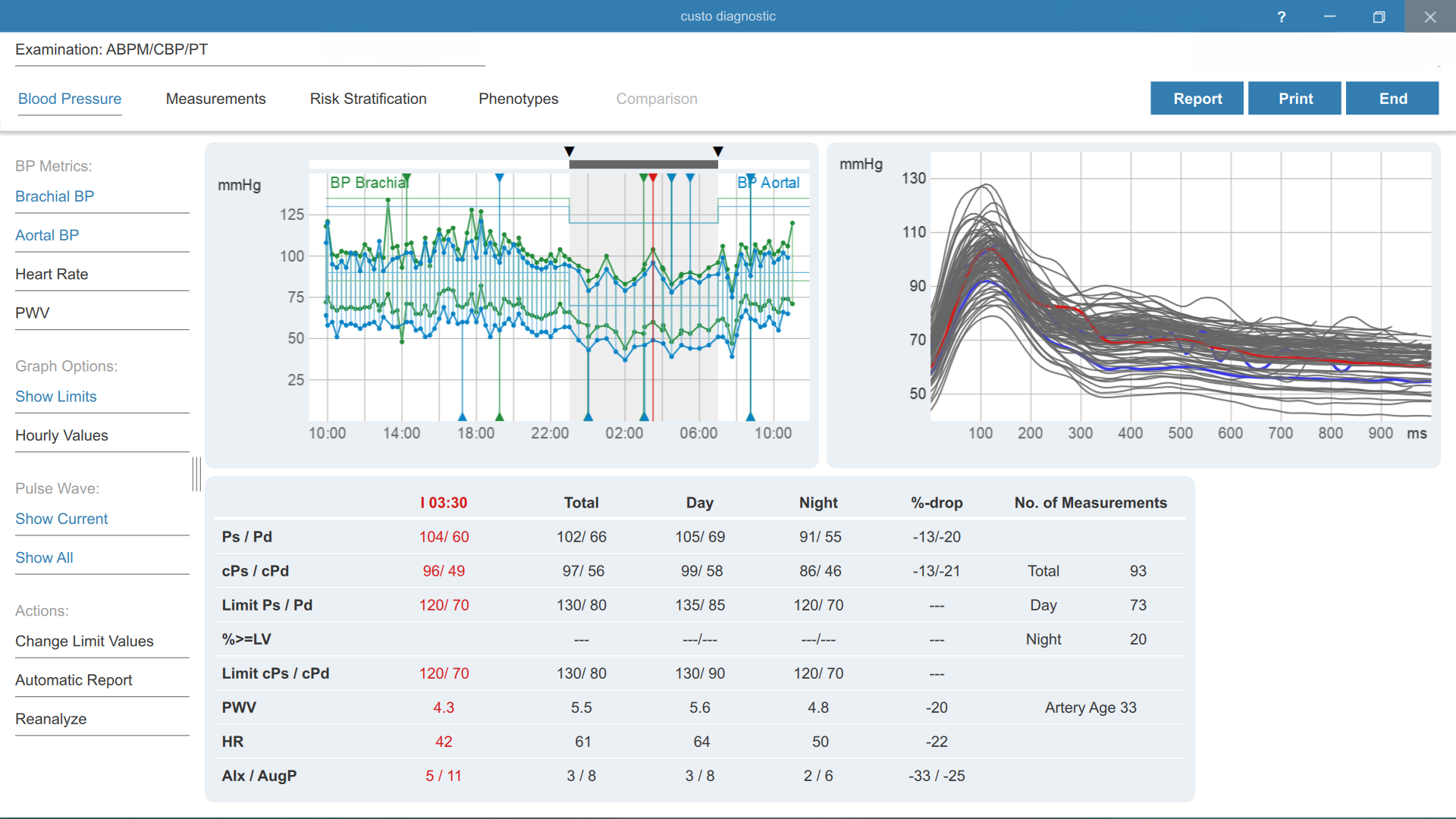
Task: Open the help question mark icon
Action: click(1282, 17)
